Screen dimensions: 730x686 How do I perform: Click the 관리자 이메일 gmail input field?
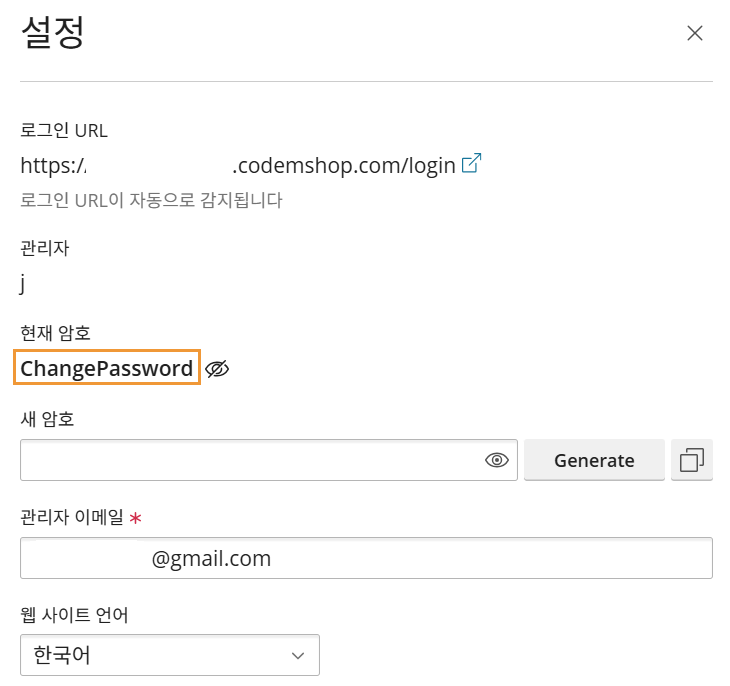click(x=366, y=558)
